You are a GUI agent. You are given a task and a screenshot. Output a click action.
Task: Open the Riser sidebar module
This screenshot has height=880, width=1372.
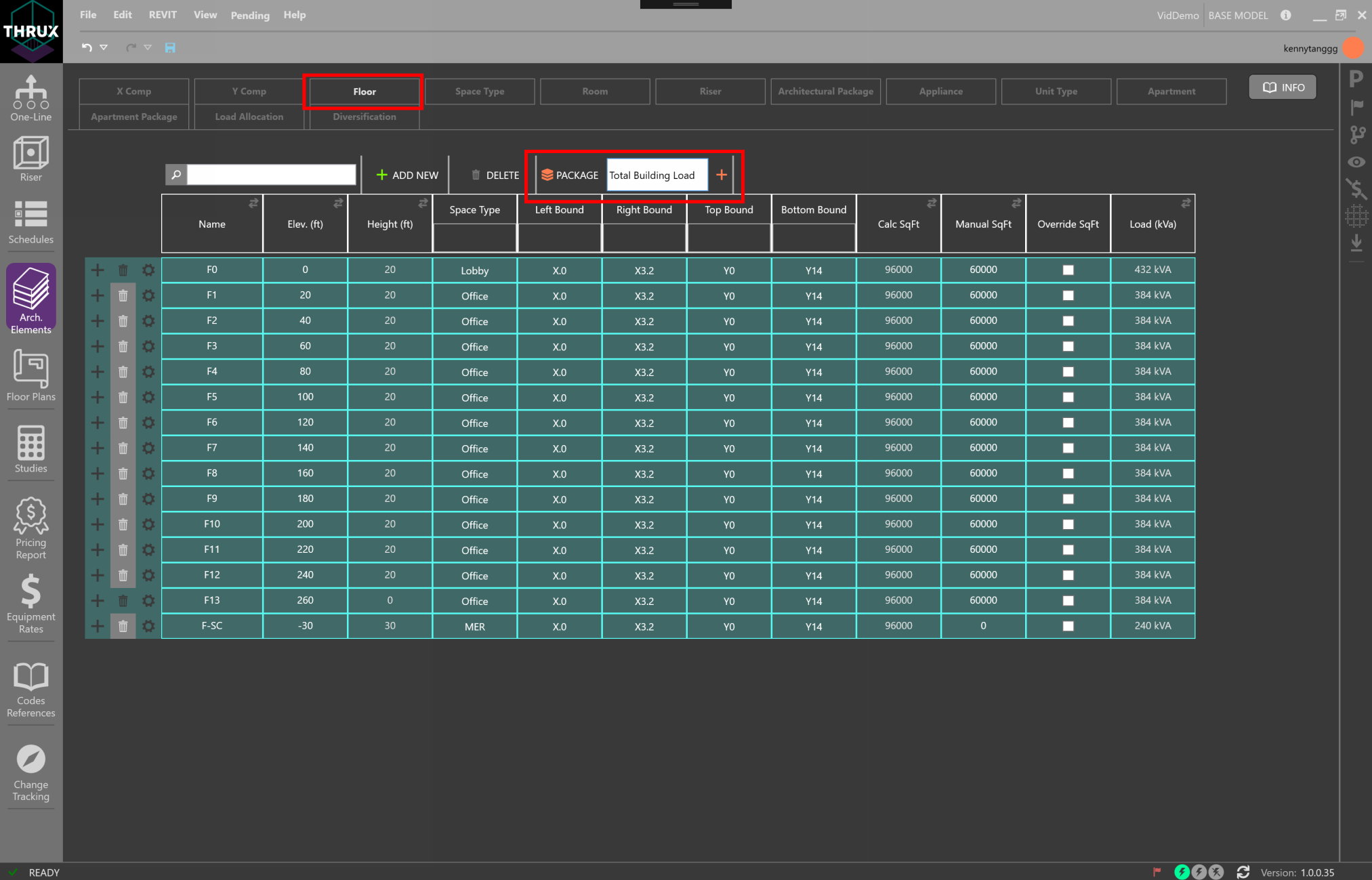click(31, 159)
